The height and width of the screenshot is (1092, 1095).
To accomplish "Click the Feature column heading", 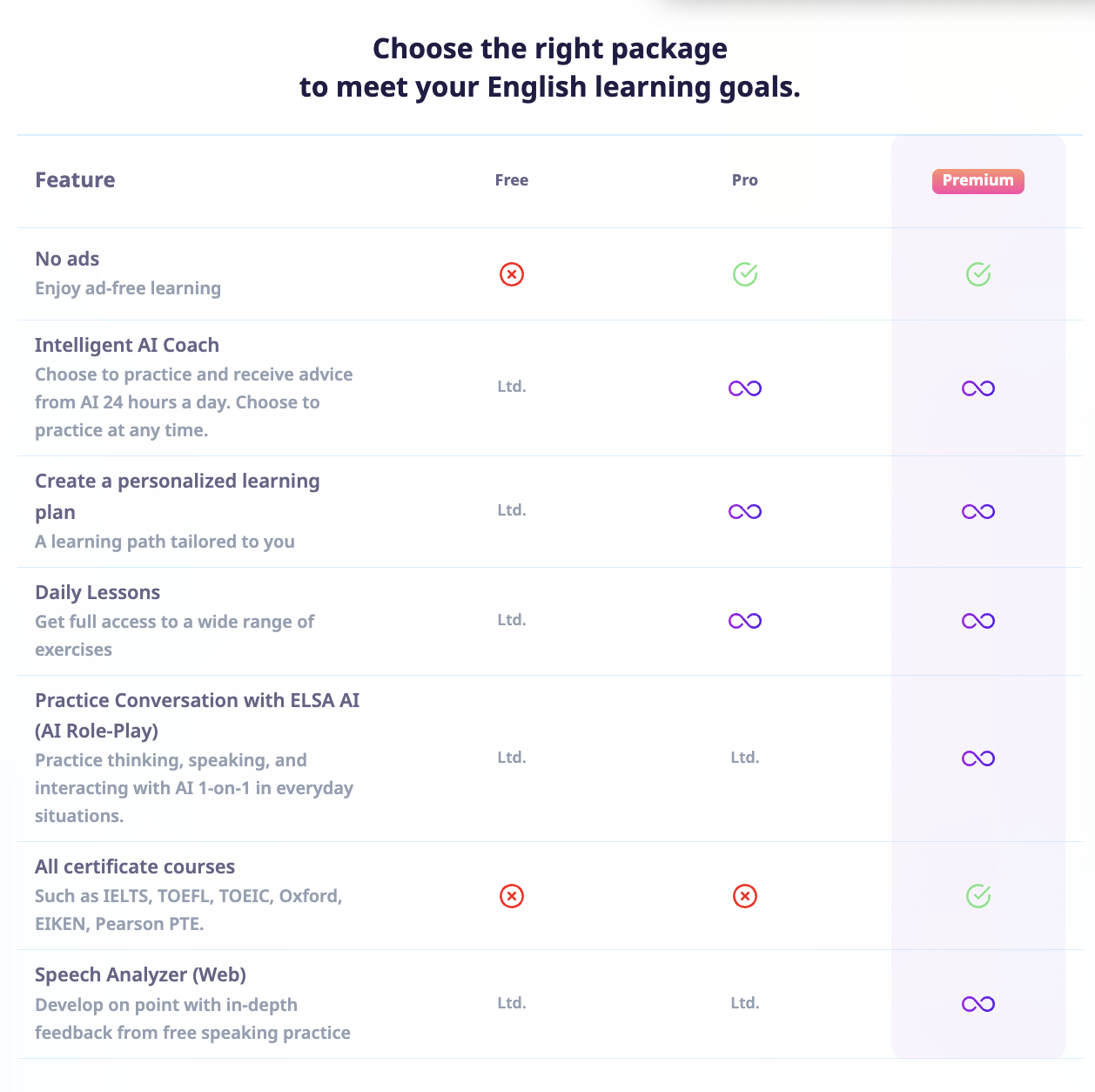I will [75, 180].
